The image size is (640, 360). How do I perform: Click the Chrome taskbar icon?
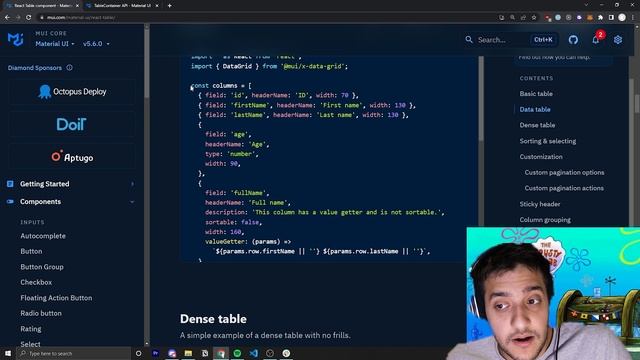click(x=221, y=353)
